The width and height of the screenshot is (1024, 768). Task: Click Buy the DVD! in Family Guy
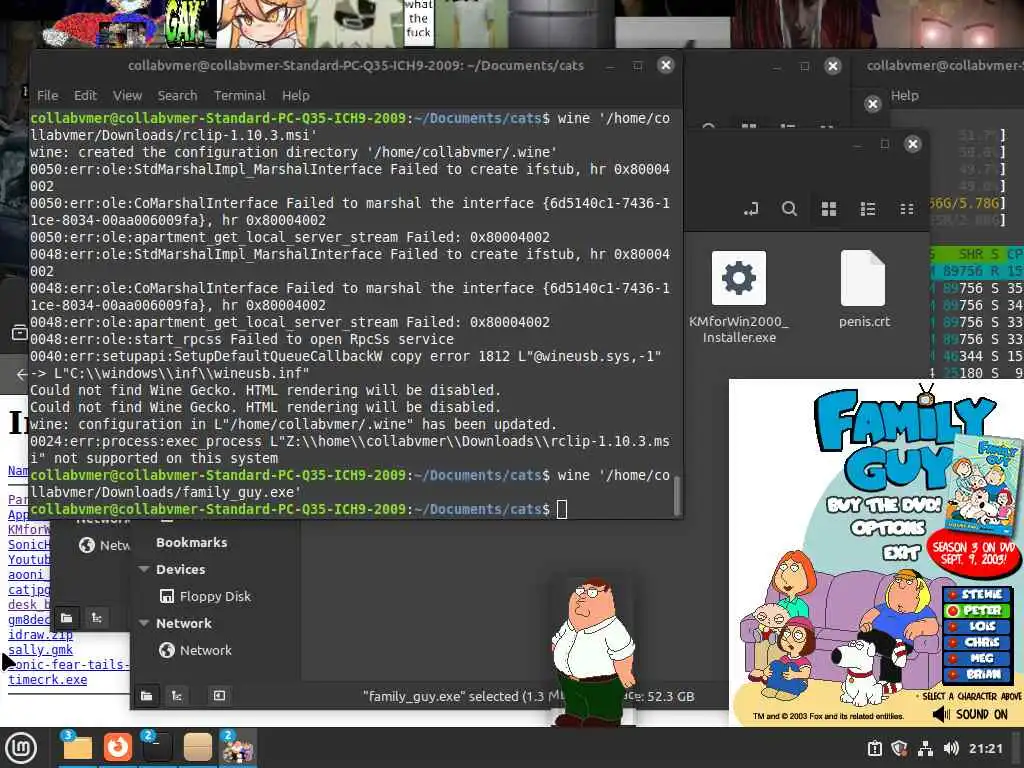click(x=884, y=505)
